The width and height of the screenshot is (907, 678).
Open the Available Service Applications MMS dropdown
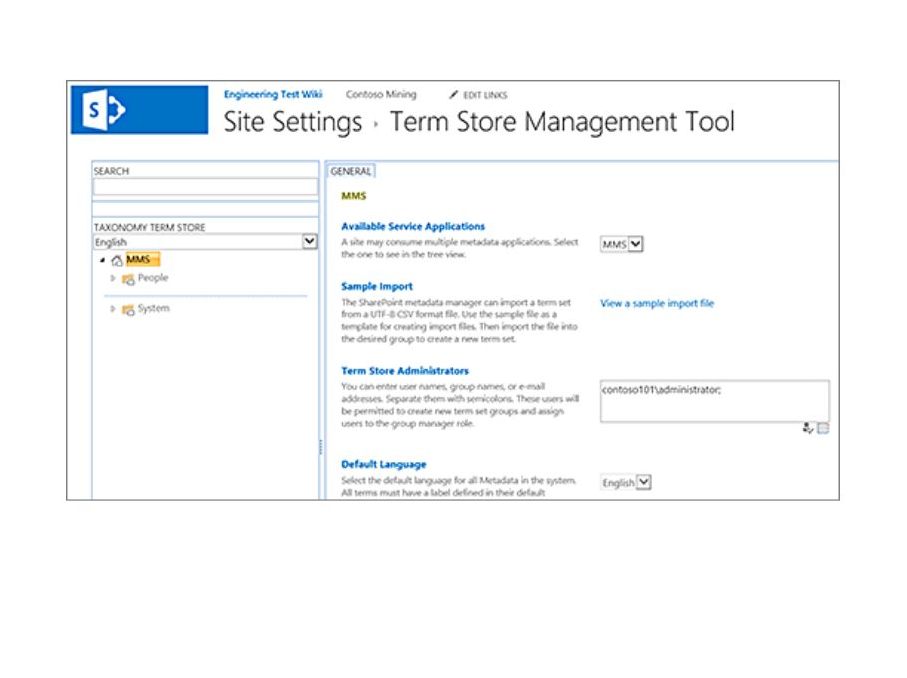[636, 243]
